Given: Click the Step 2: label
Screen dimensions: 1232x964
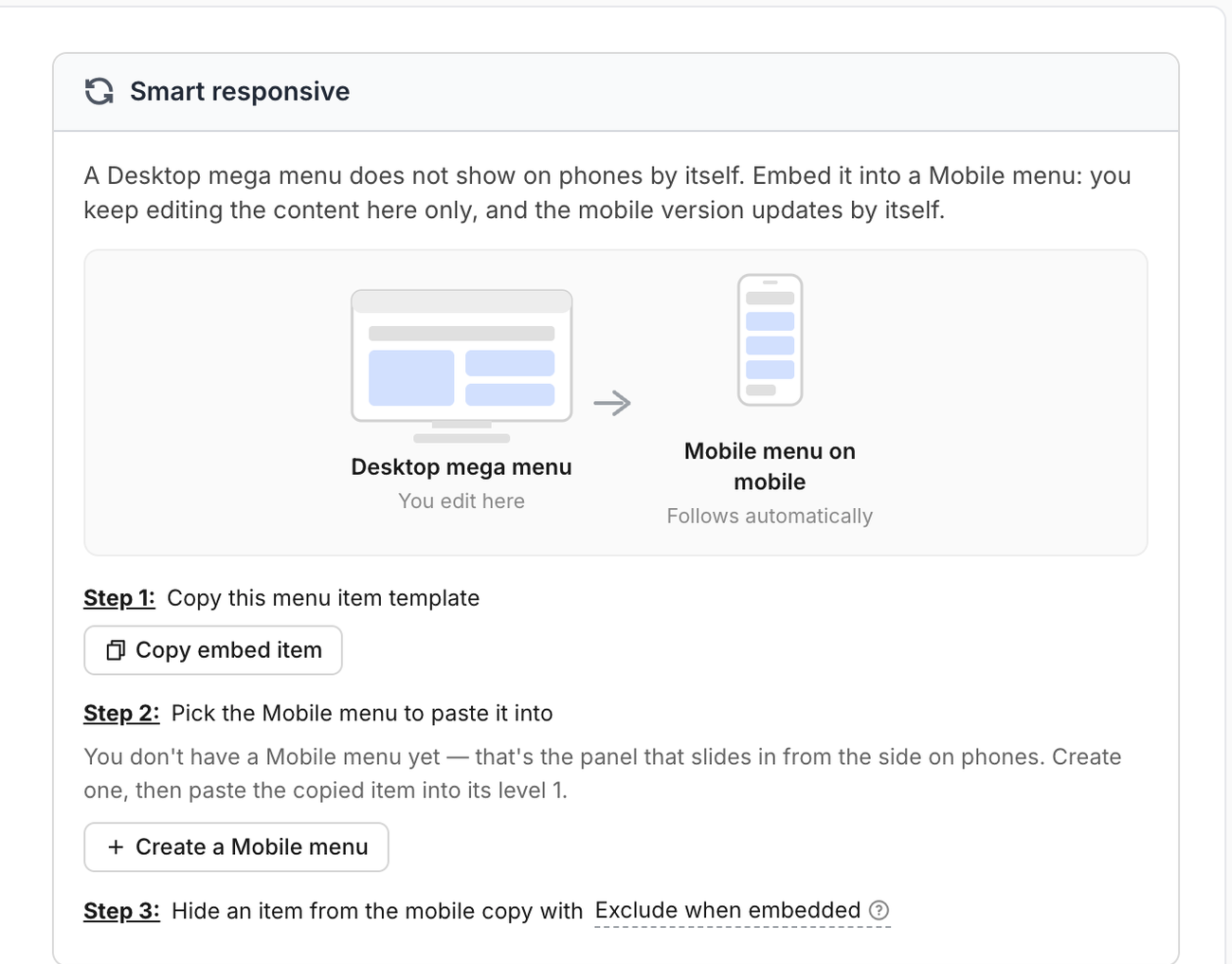Looking at the screenshot, I should 121,713.
